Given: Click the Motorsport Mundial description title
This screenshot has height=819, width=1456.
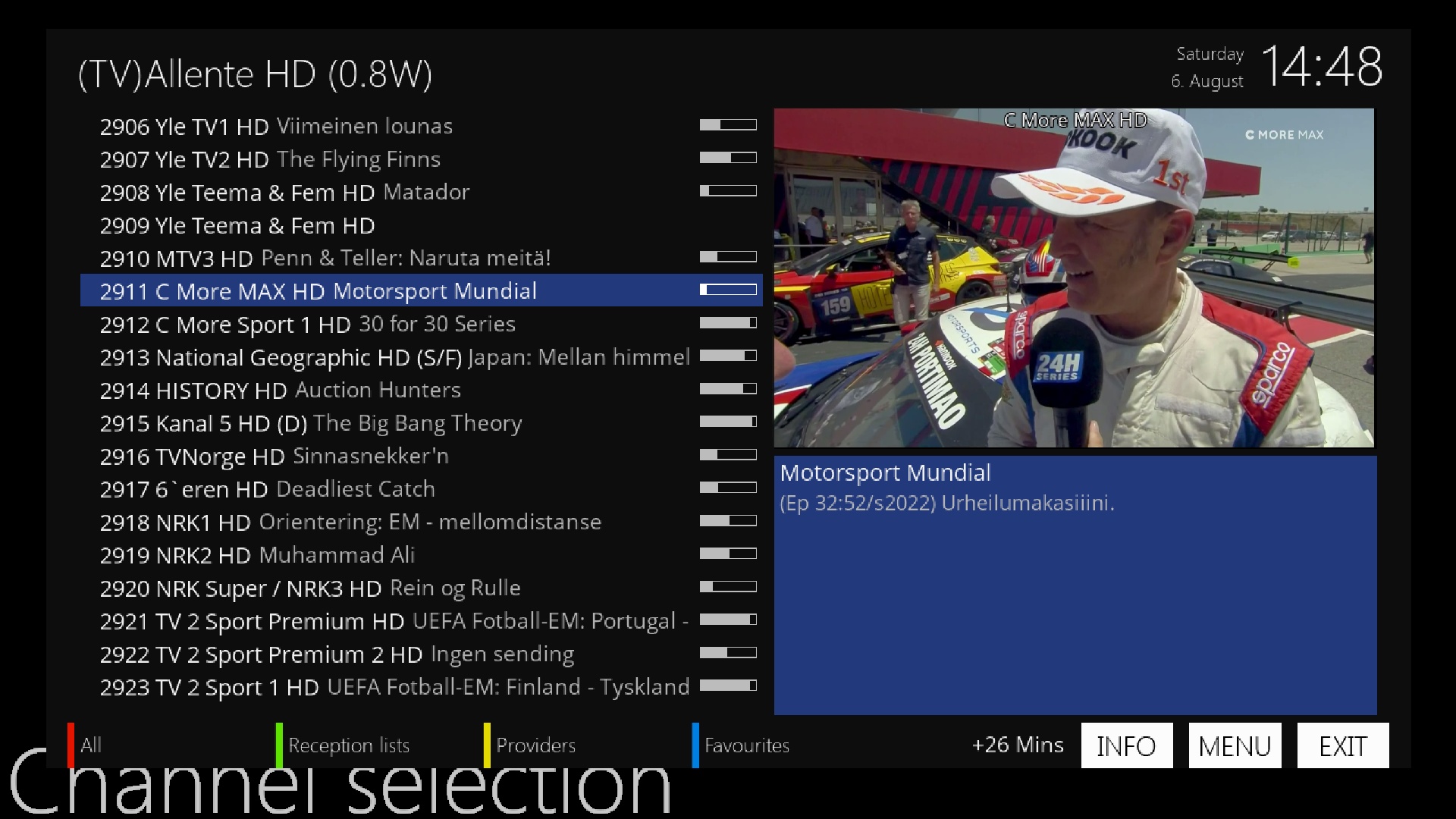Looking at the screenshot, I should 885,473.
